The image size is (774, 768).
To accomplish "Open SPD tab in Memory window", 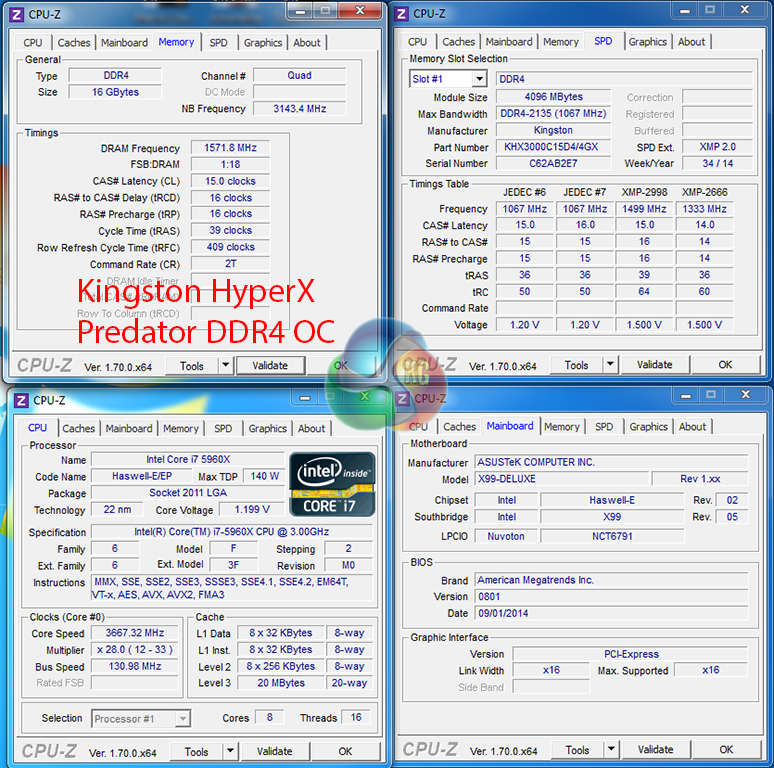I will pos(218,43).
